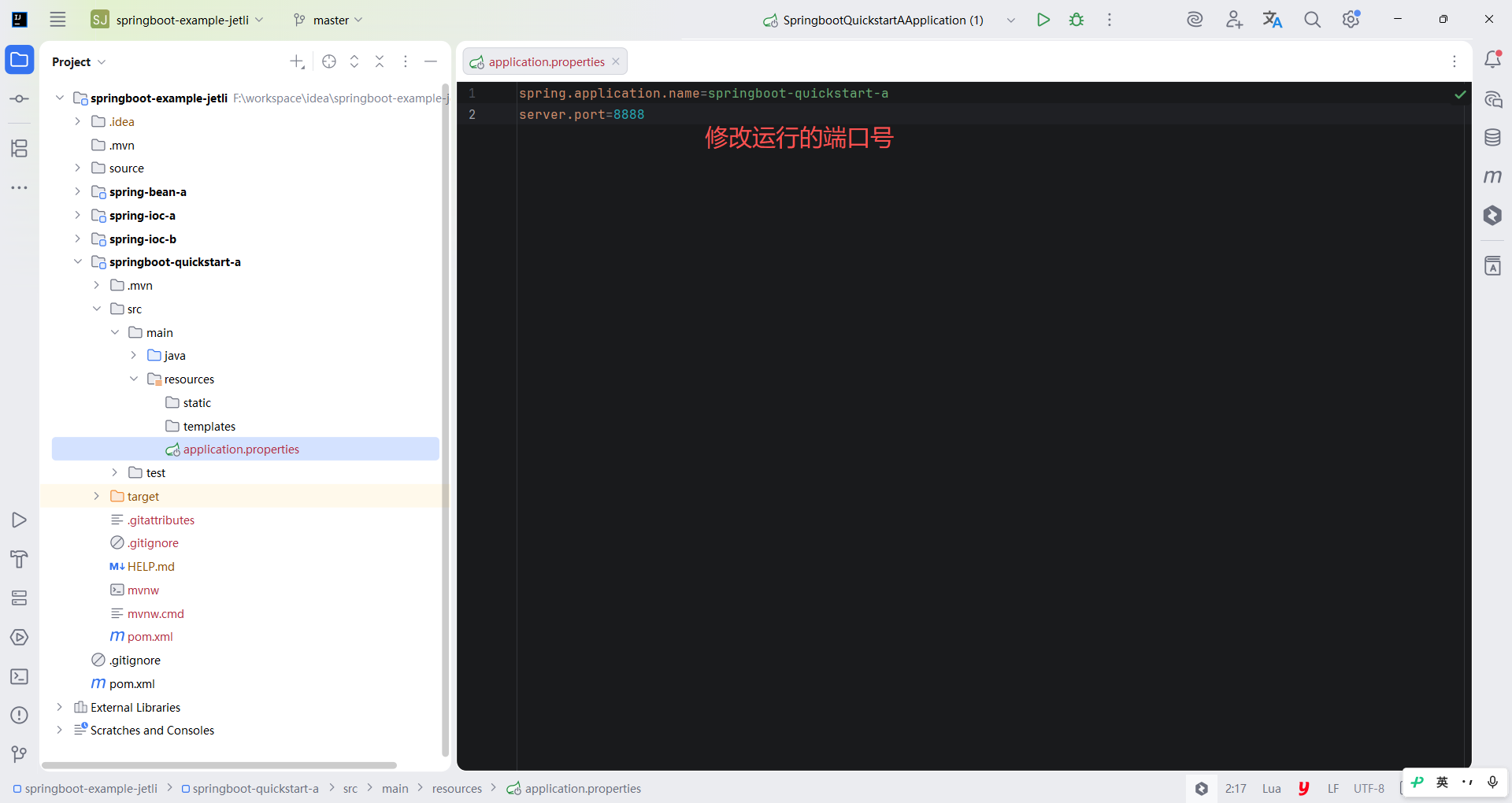Viewport: 1512px width, 803px height.
Task: Open Project panel options menu
Action: (406, 61)
